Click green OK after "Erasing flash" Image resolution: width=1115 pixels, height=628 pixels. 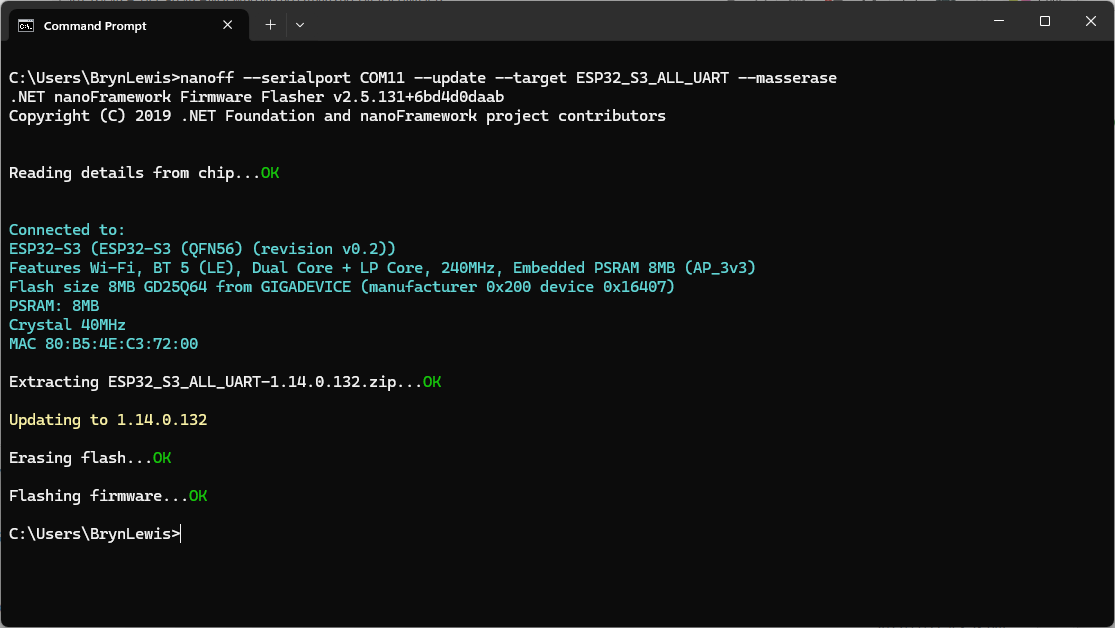coord(162,458)
